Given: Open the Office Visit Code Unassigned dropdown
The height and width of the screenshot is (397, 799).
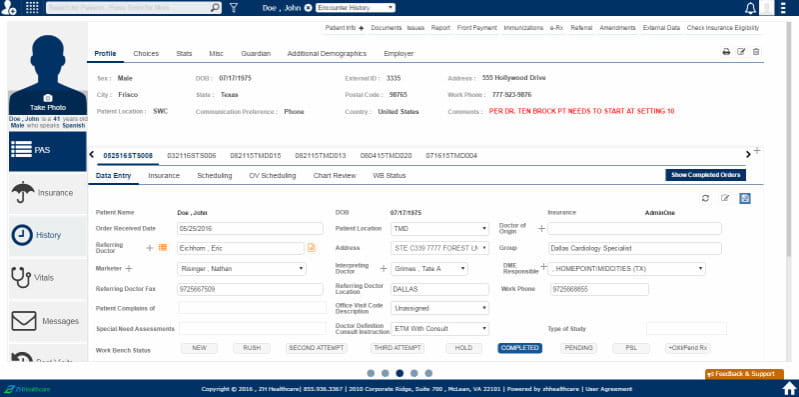Looking at the screenshot, I should coord(440,308).
